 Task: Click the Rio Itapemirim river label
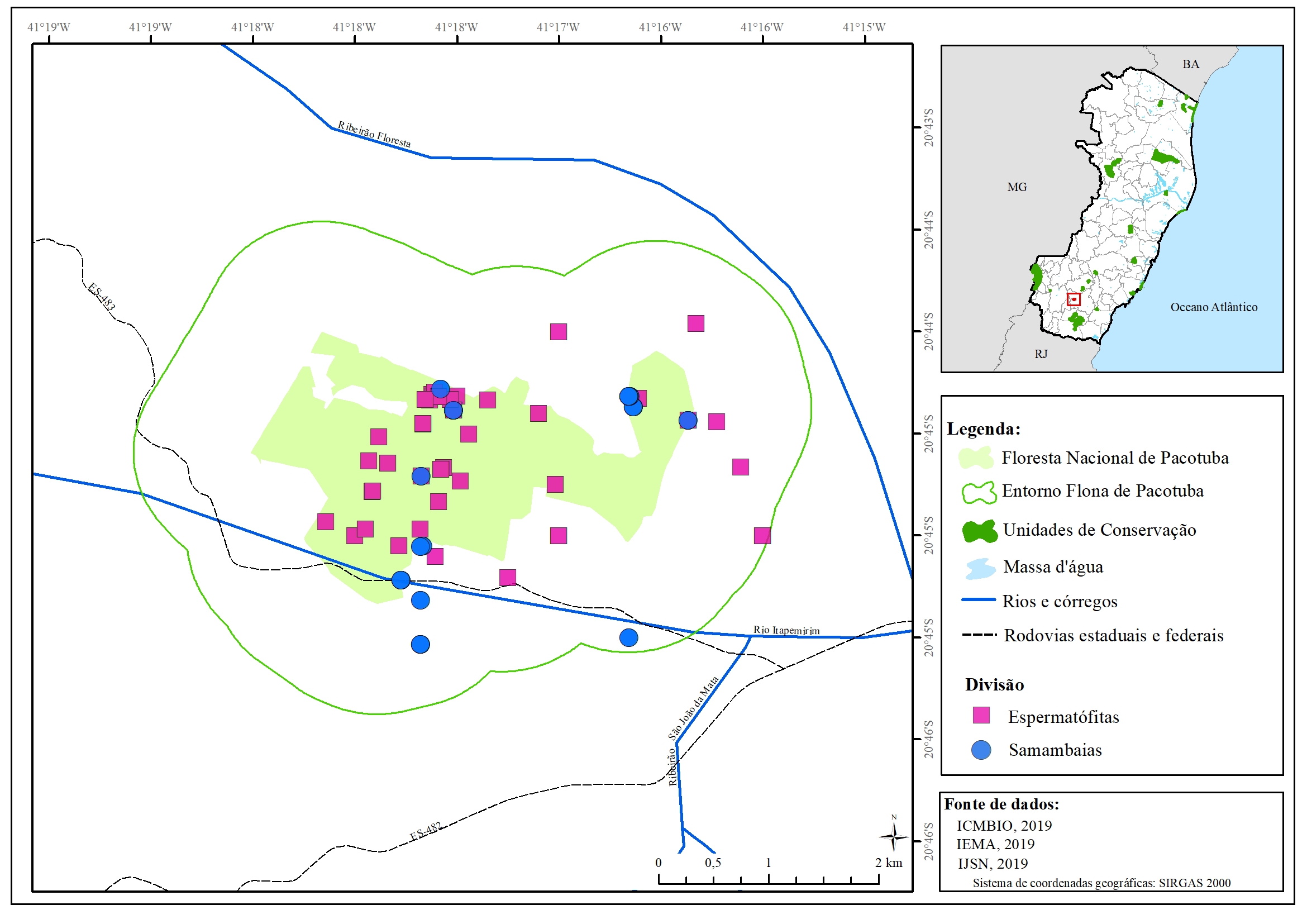click(x=786, y=630)
